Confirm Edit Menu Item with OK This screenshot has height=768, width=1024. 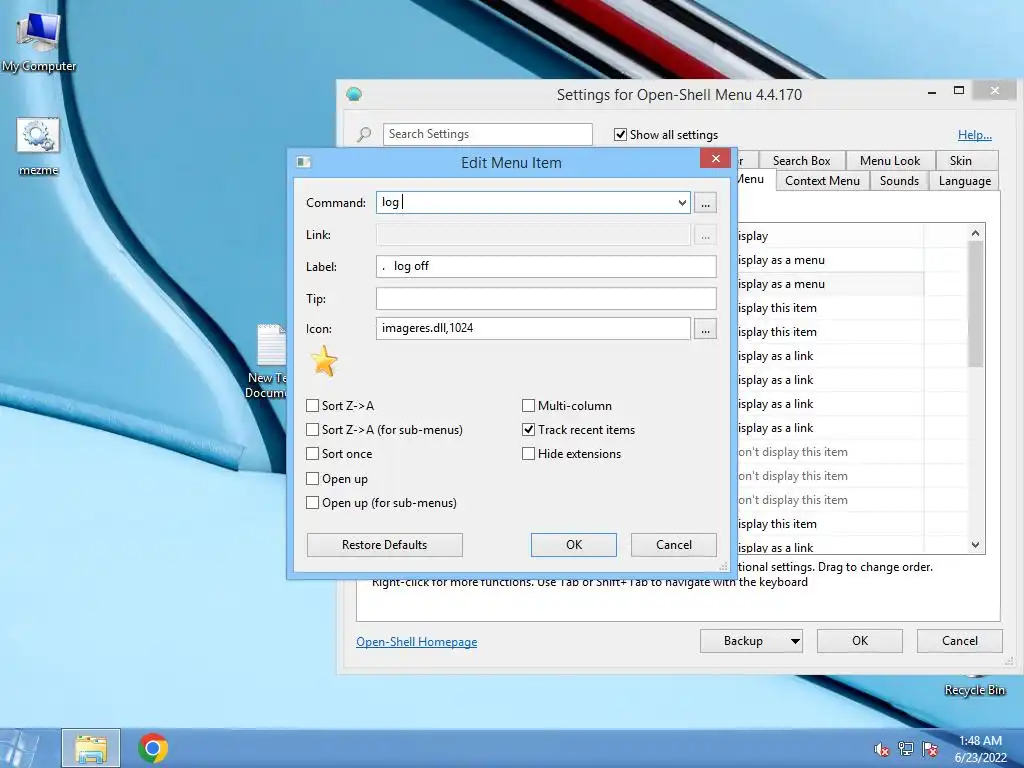tap(573, 545)
